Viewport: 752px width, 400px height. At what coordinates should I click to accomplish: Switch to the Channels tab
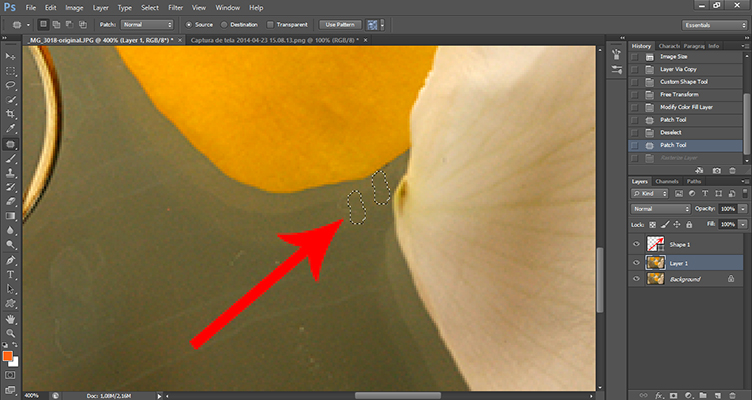coord(666,181)
